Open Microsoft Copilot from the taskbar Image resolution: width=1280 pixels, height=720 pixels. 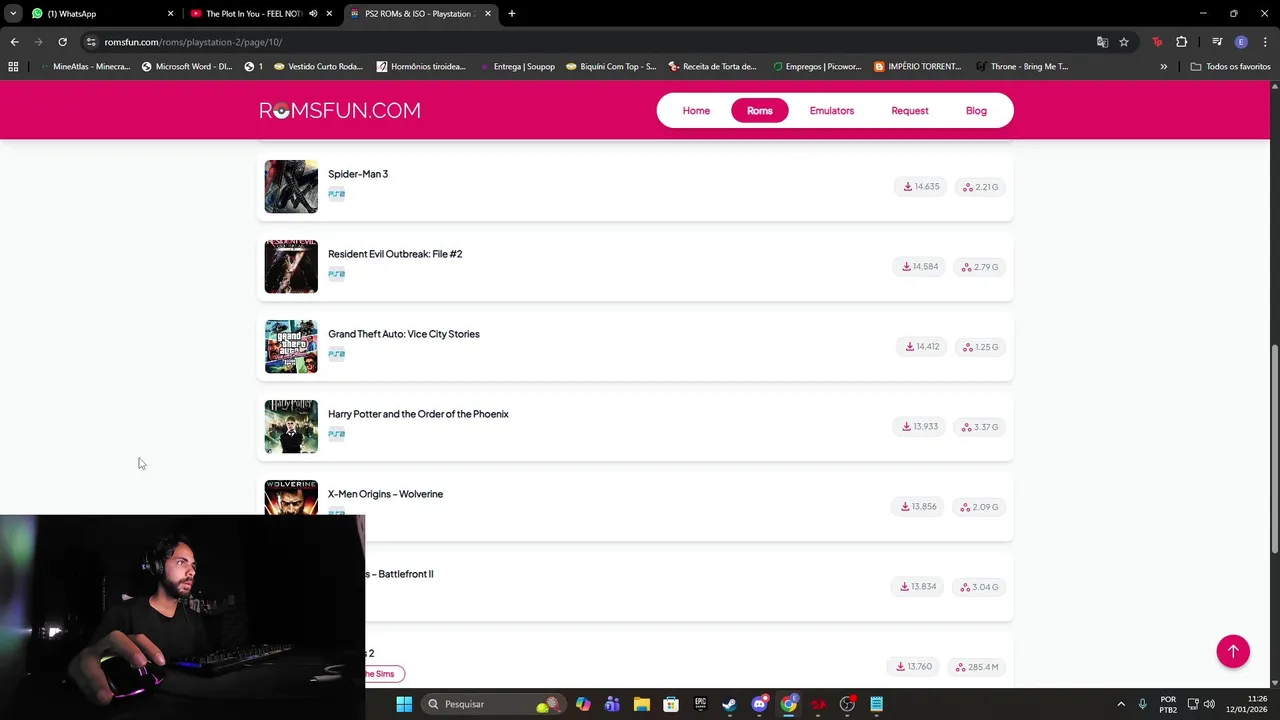point(583,704)
